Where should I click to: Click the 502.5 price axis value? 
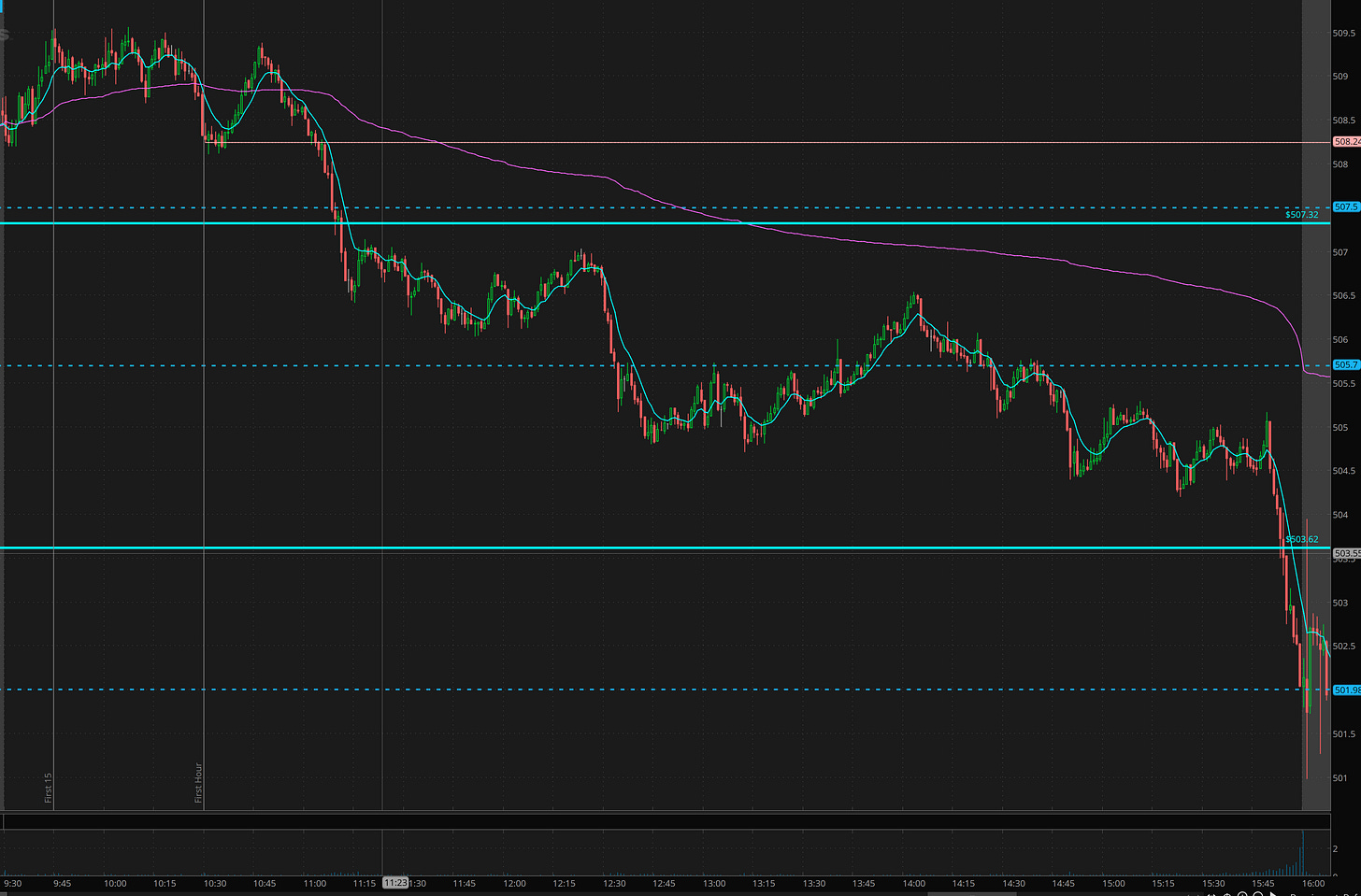coord(1343,647)
